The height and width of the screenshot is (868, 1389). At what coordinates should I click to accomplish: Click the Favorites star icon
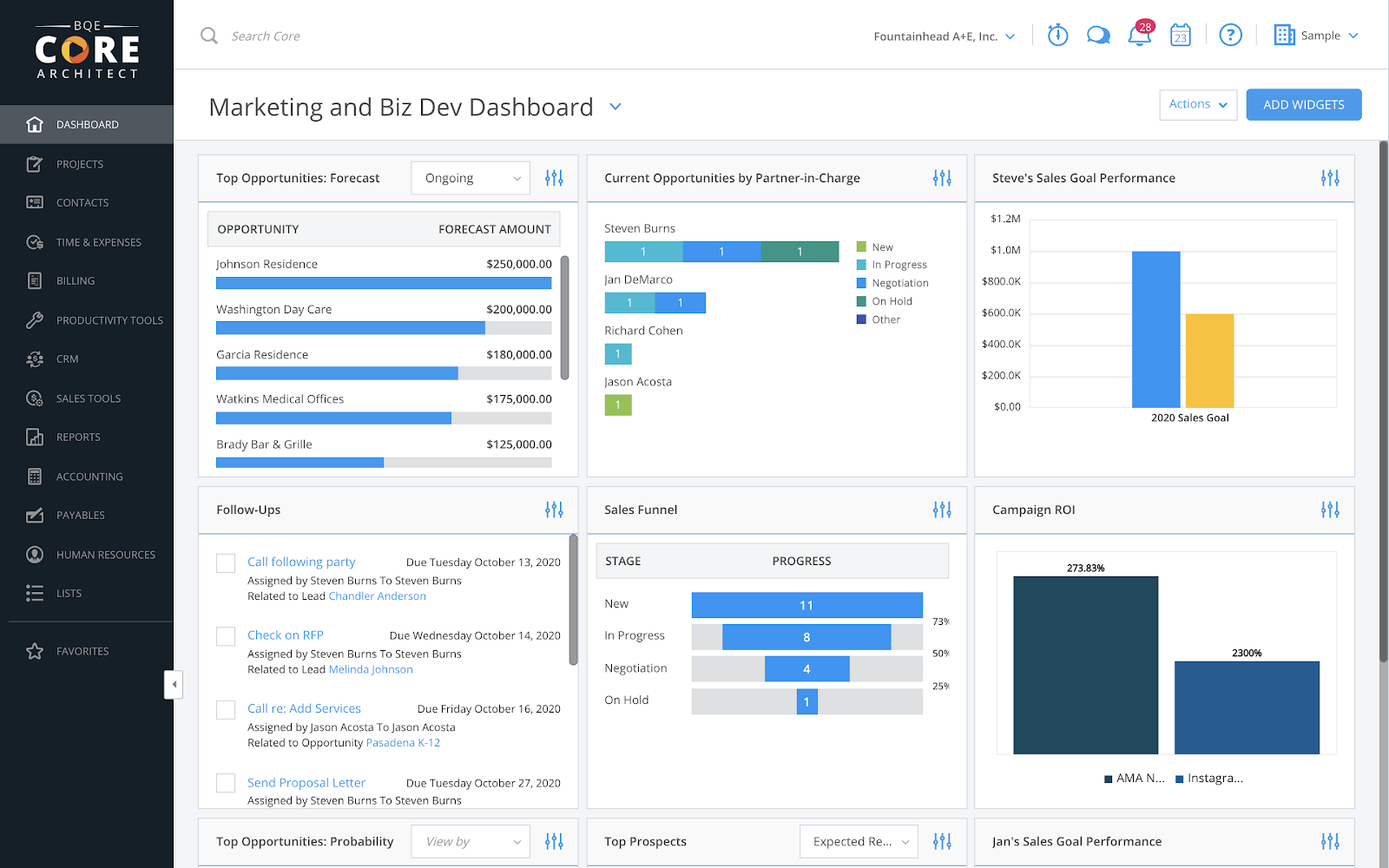coord(35,651)
